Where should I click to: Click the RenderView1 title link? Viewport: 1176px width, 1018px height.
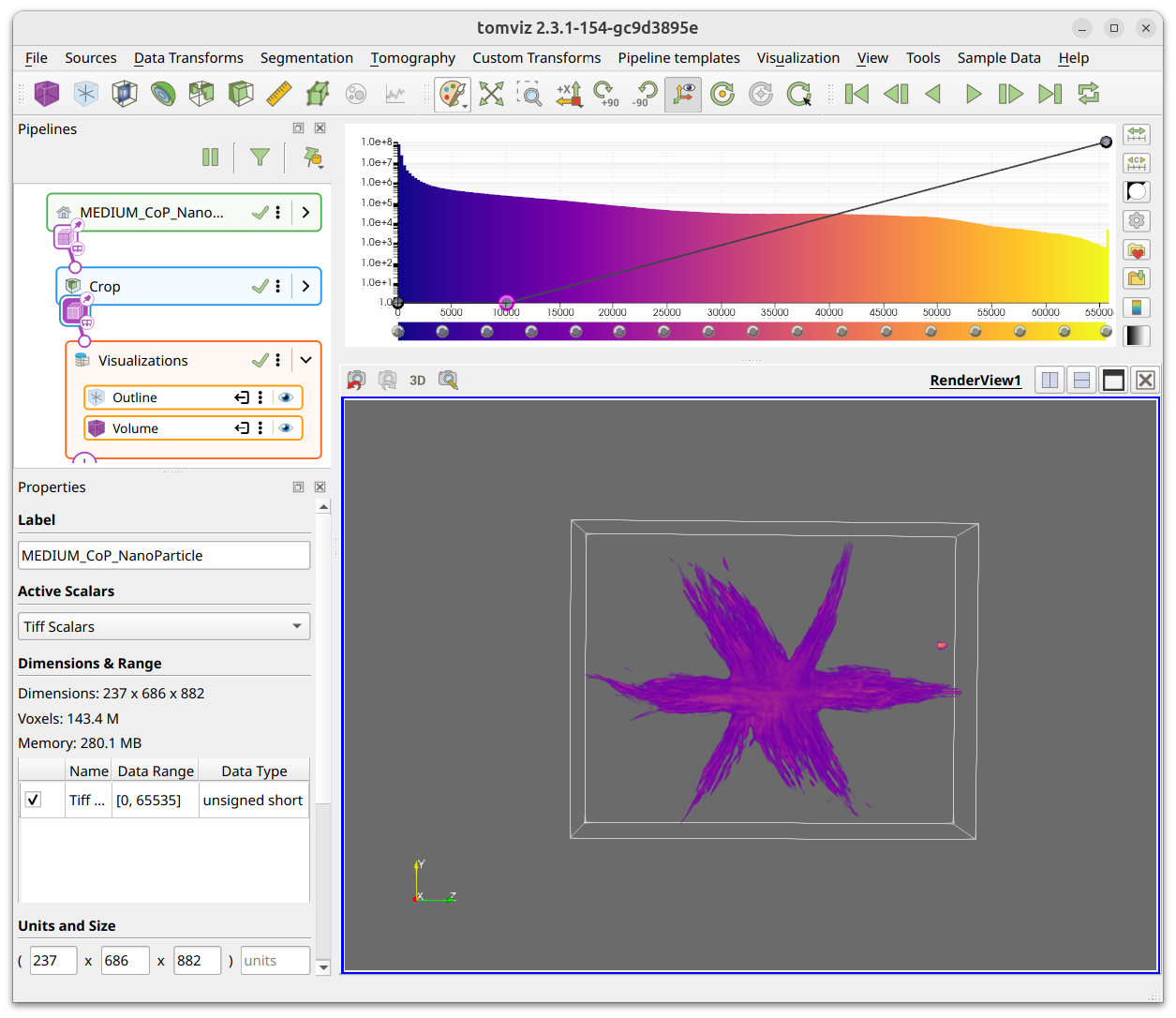pos(975,381)
